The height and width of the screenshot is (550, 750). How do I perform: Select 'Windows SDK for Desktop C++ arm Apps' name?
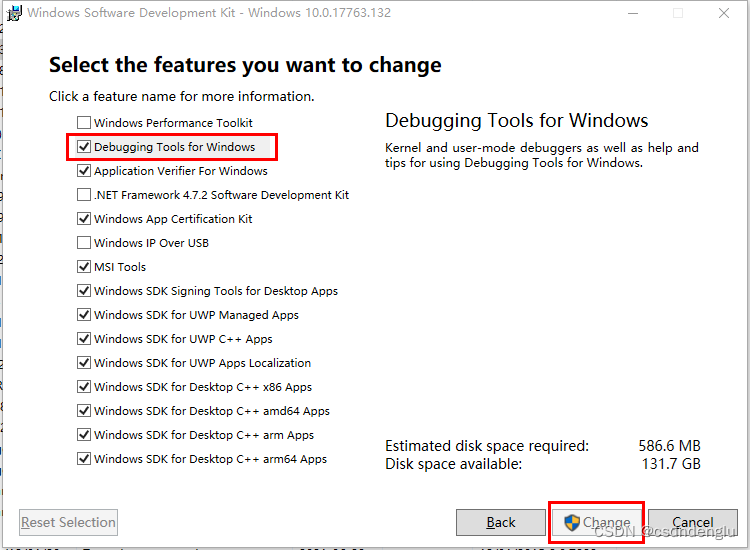pos(204,435)
